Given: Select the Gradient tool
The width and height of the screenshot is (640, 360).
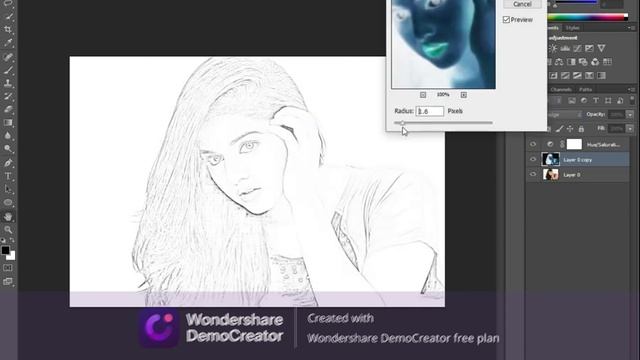Looking at the screenshot, I should point(9,122).
